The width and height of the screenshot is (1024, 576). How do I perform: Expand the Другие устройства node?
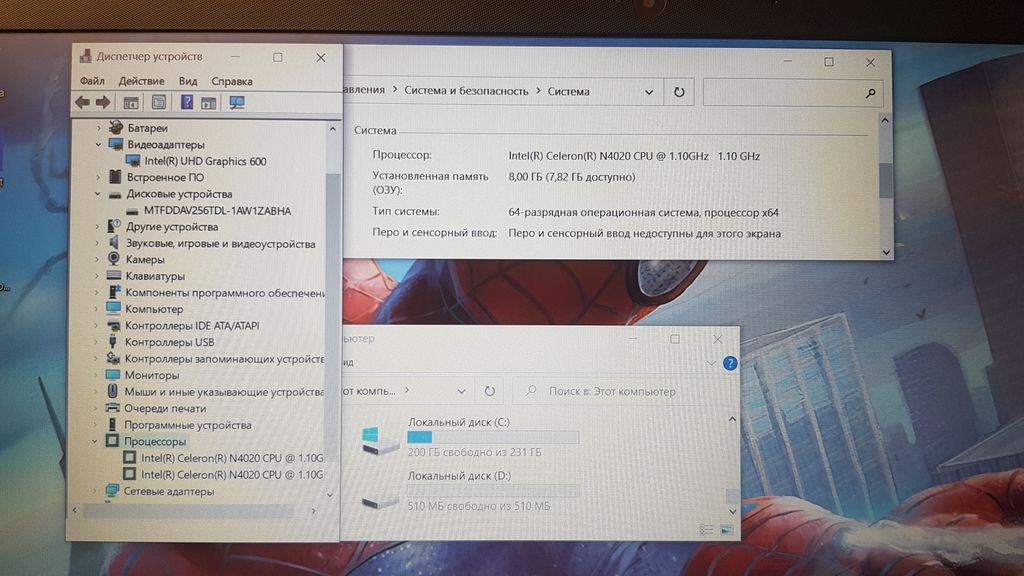(97, 227)
